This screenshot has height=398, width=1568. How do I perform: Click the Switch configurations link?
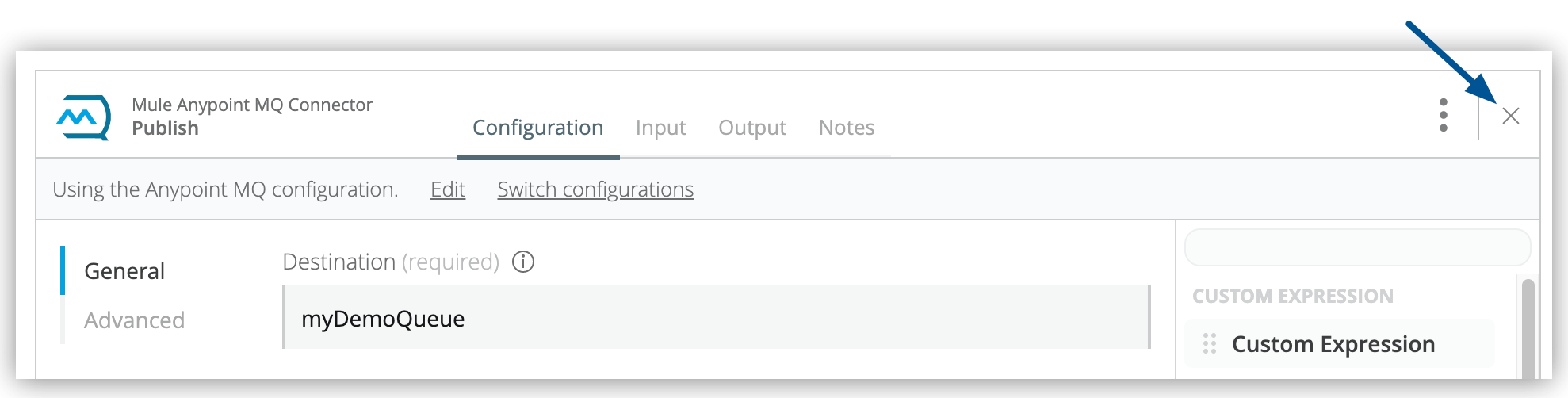[595, 189]
